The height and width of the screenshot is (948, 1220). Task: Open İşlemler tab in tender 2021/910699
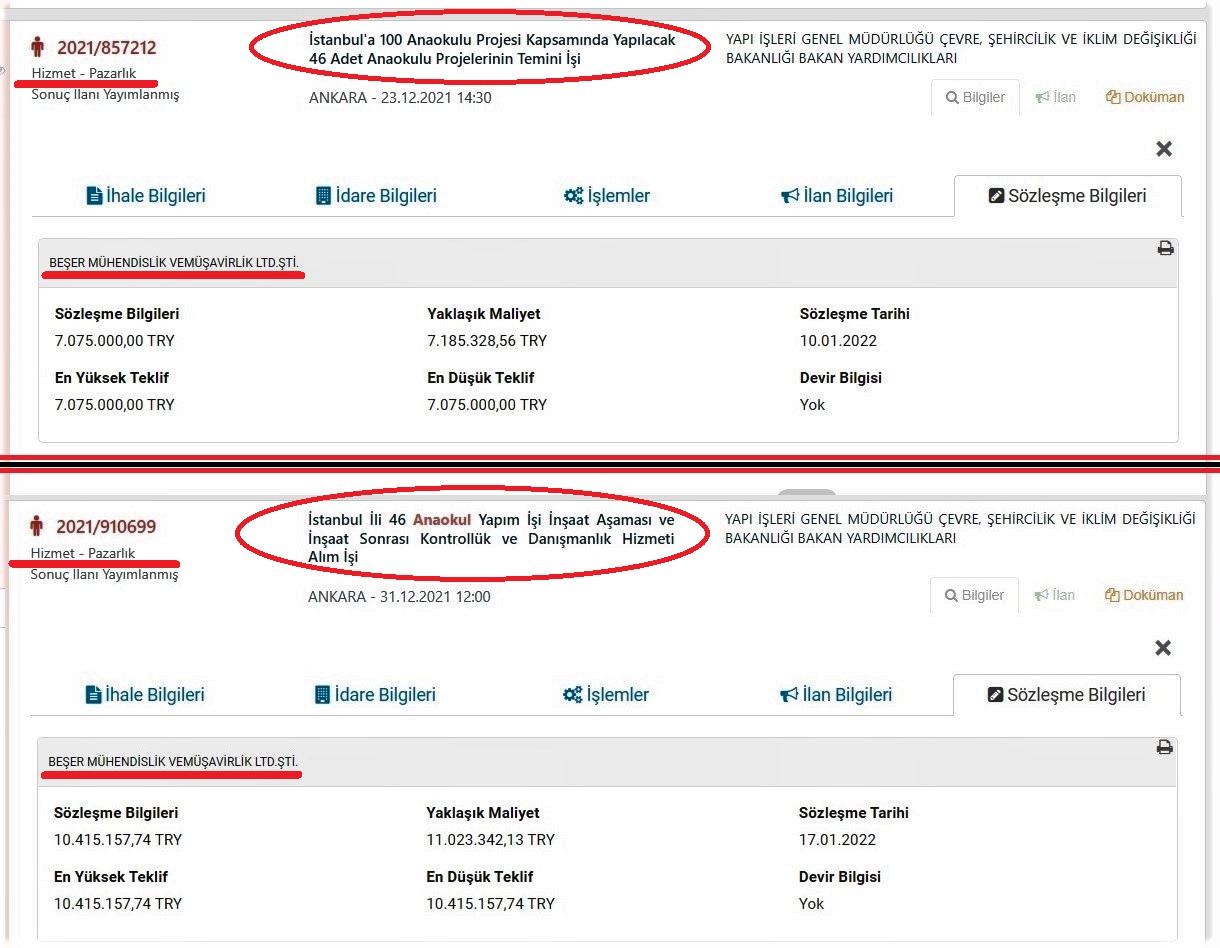(606, 695)
